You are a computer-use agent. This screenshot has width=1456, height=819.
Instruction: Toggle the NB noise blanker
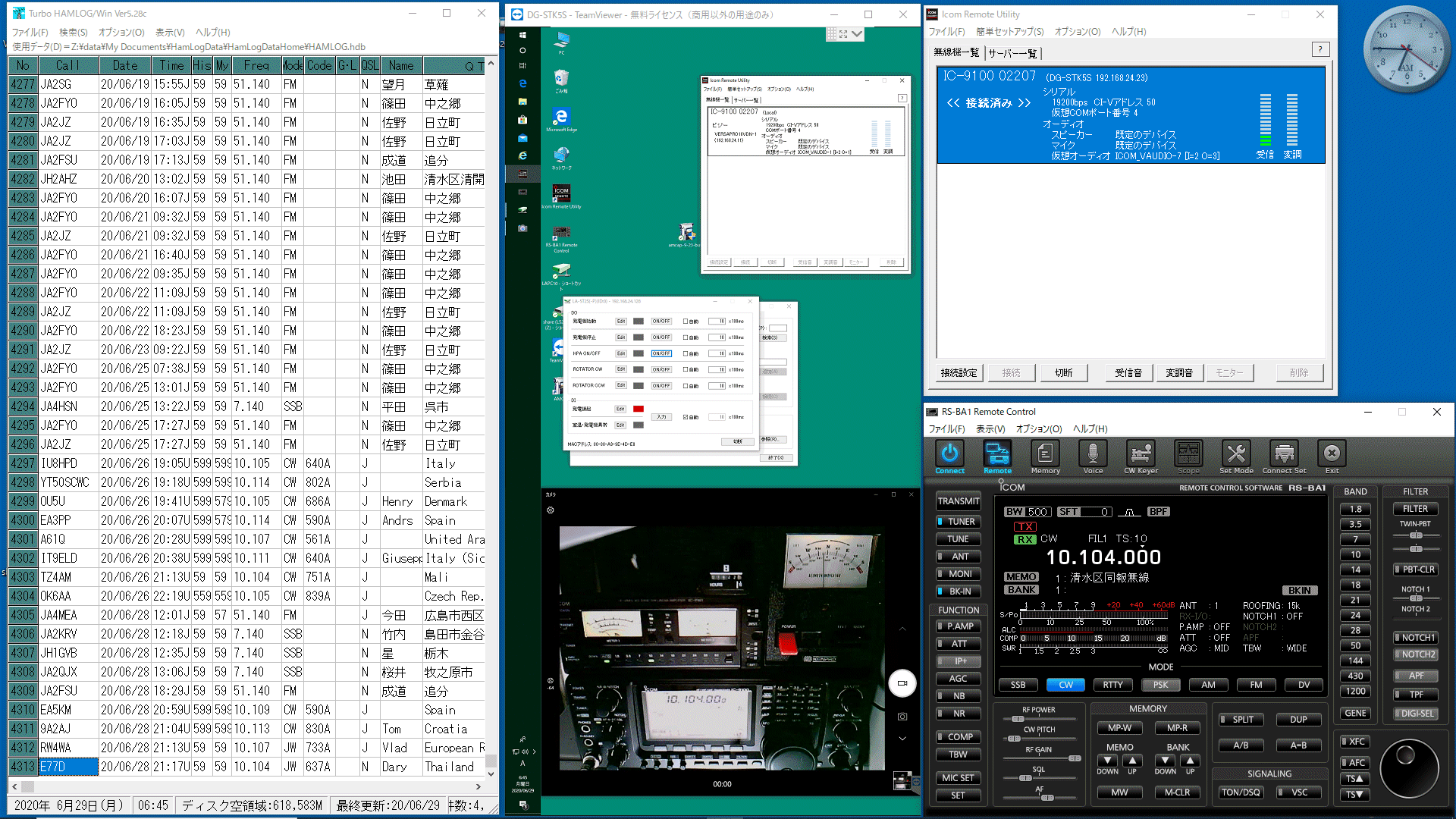click(x=959, y=696)
